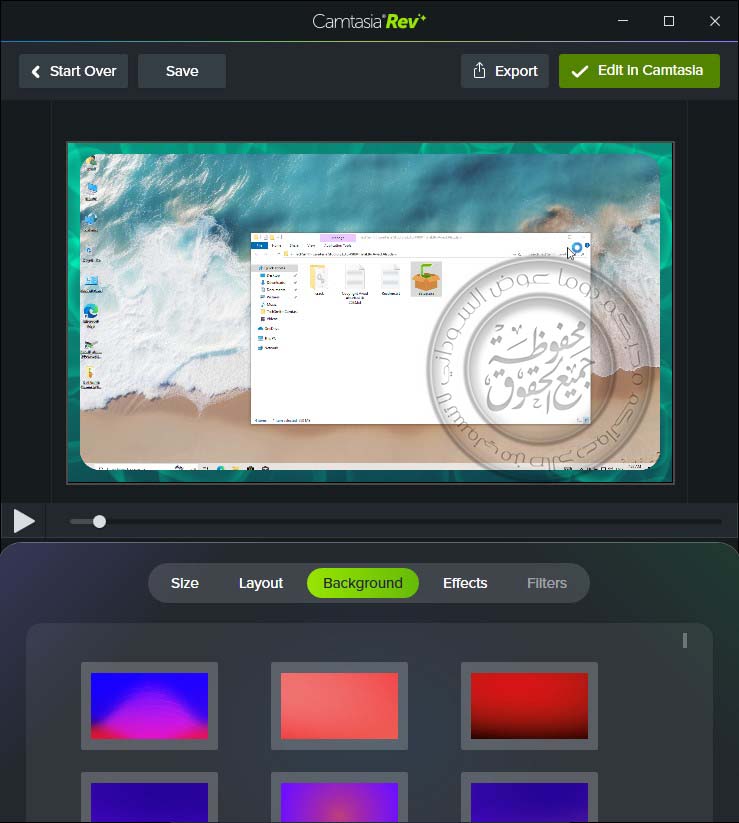Click the background list scrollbar handle
This screenshot has width=739, height=823.
pyautogui.click(x=685, y=640)
